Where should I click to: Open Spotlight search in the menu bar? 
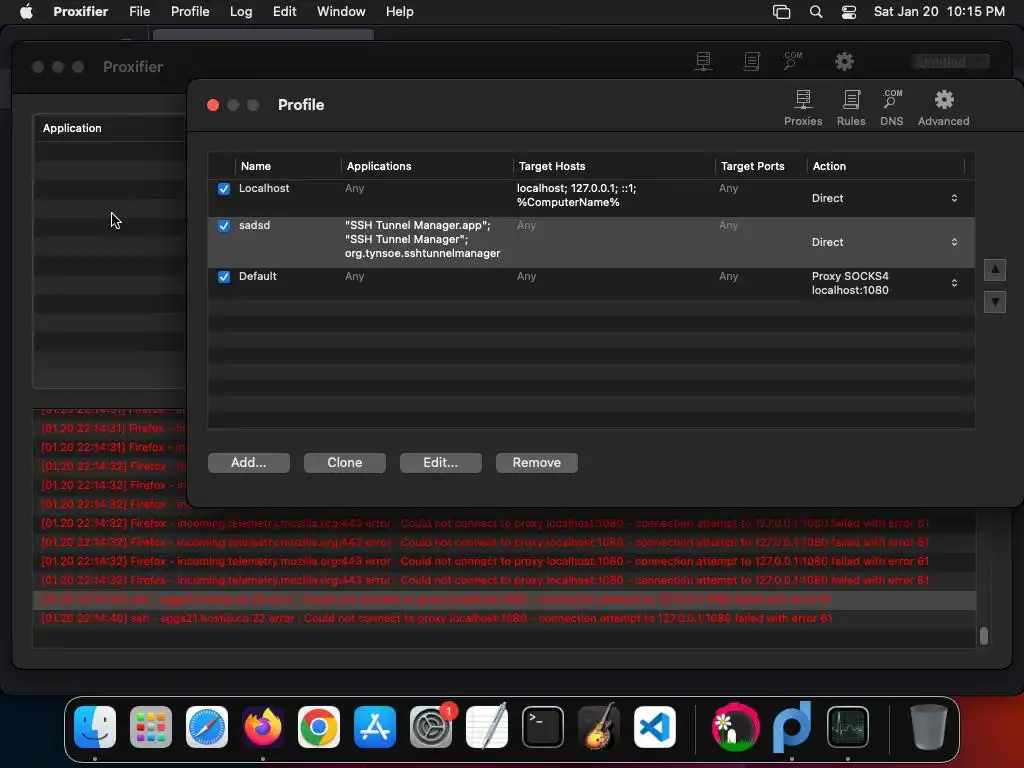(816, 12)
